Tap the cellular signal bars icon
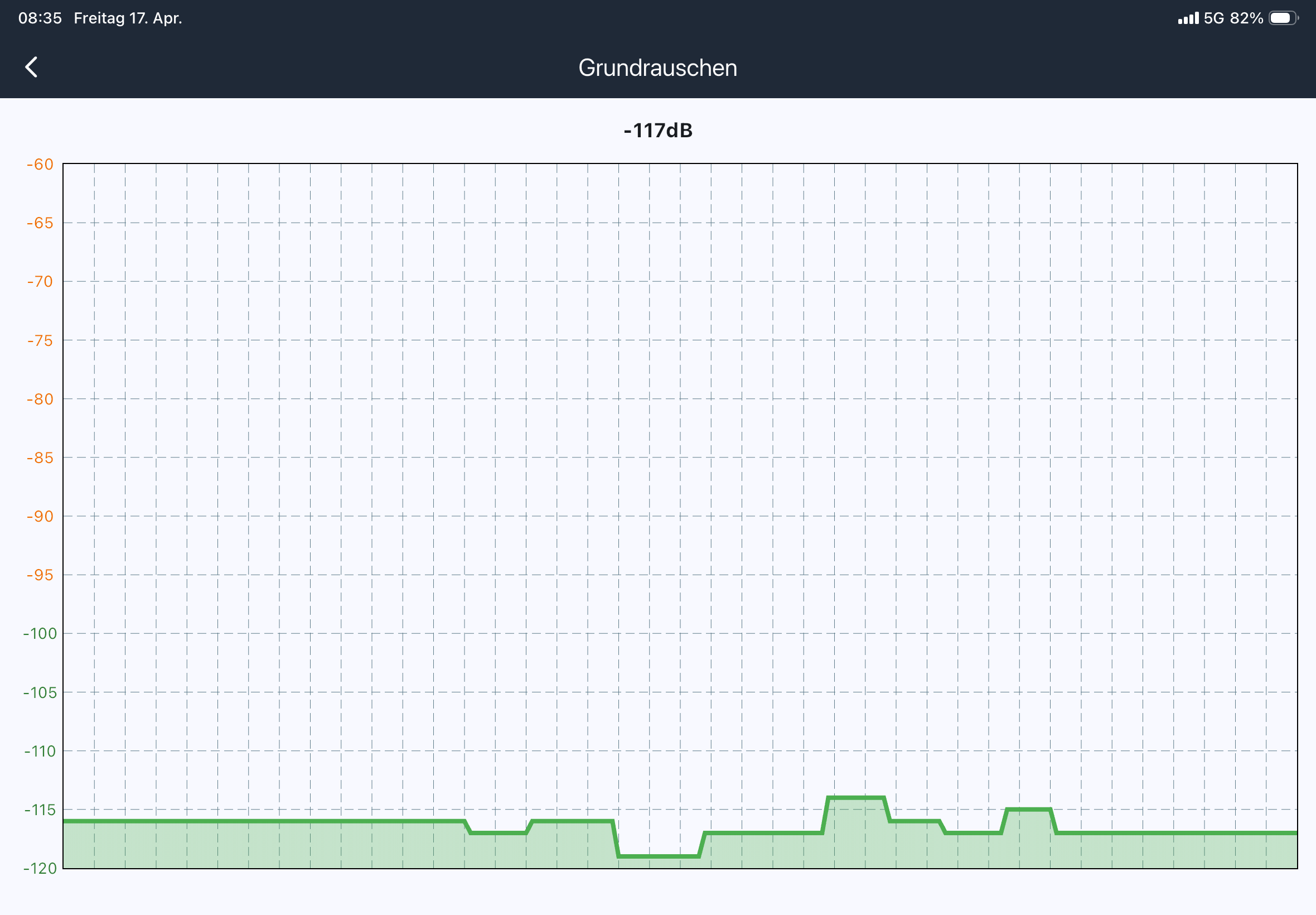 point(1188,18)
